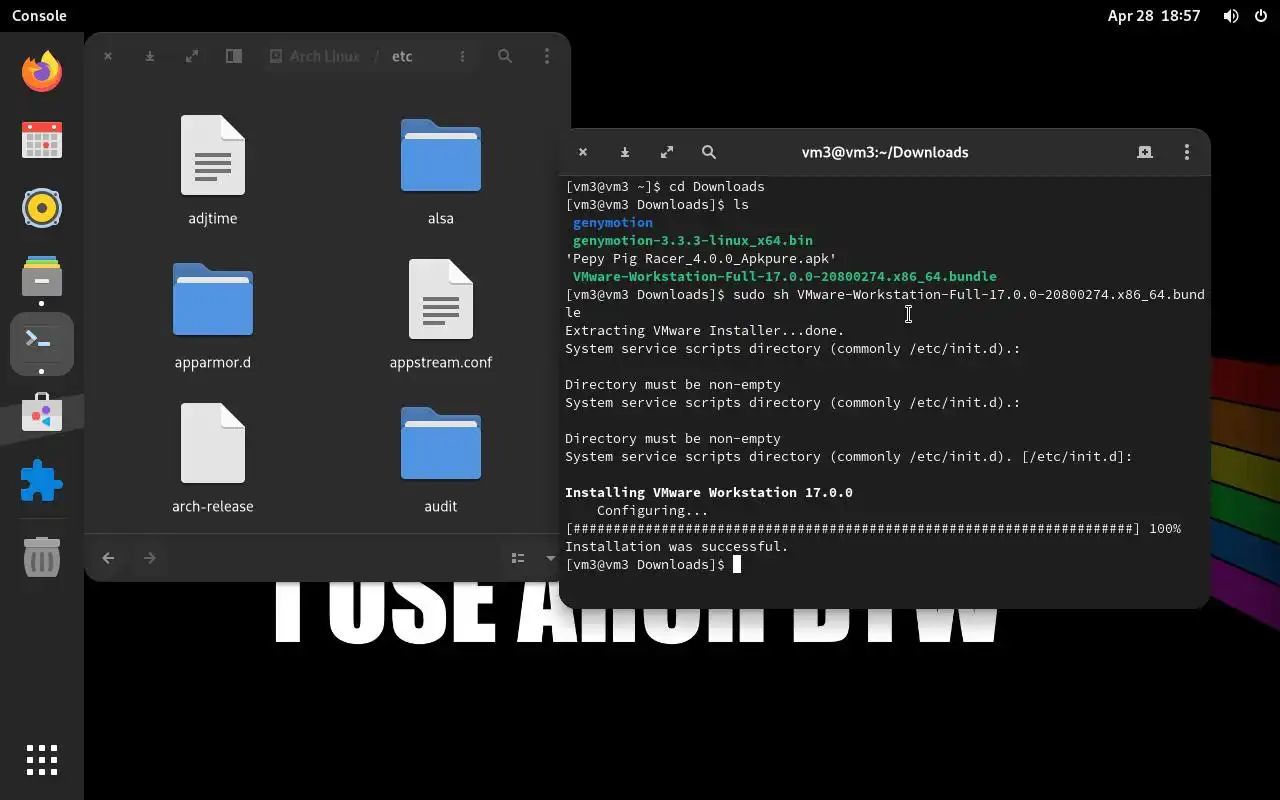This screenshot has width=1280, height=800.
Task: Open the Calendar app in dock
Action: click(x=42, y=140)
